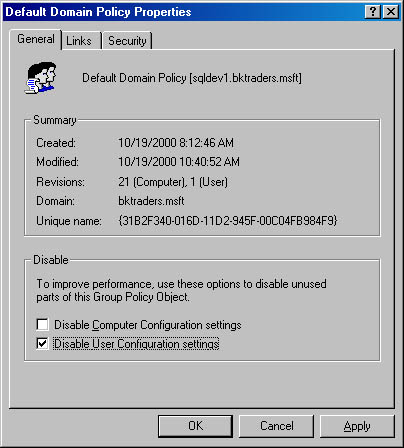The image size is (404, 448).
Task: Open the Security tab
Action: [x=127, y=41]
